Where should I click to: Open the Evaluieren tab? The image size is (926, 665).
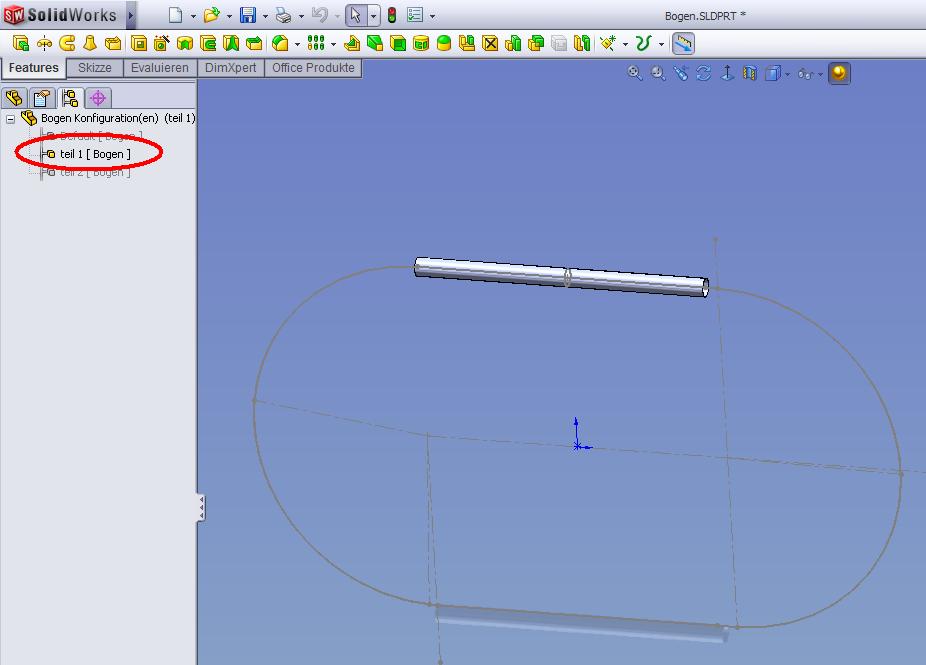click(x=159, y=68)
